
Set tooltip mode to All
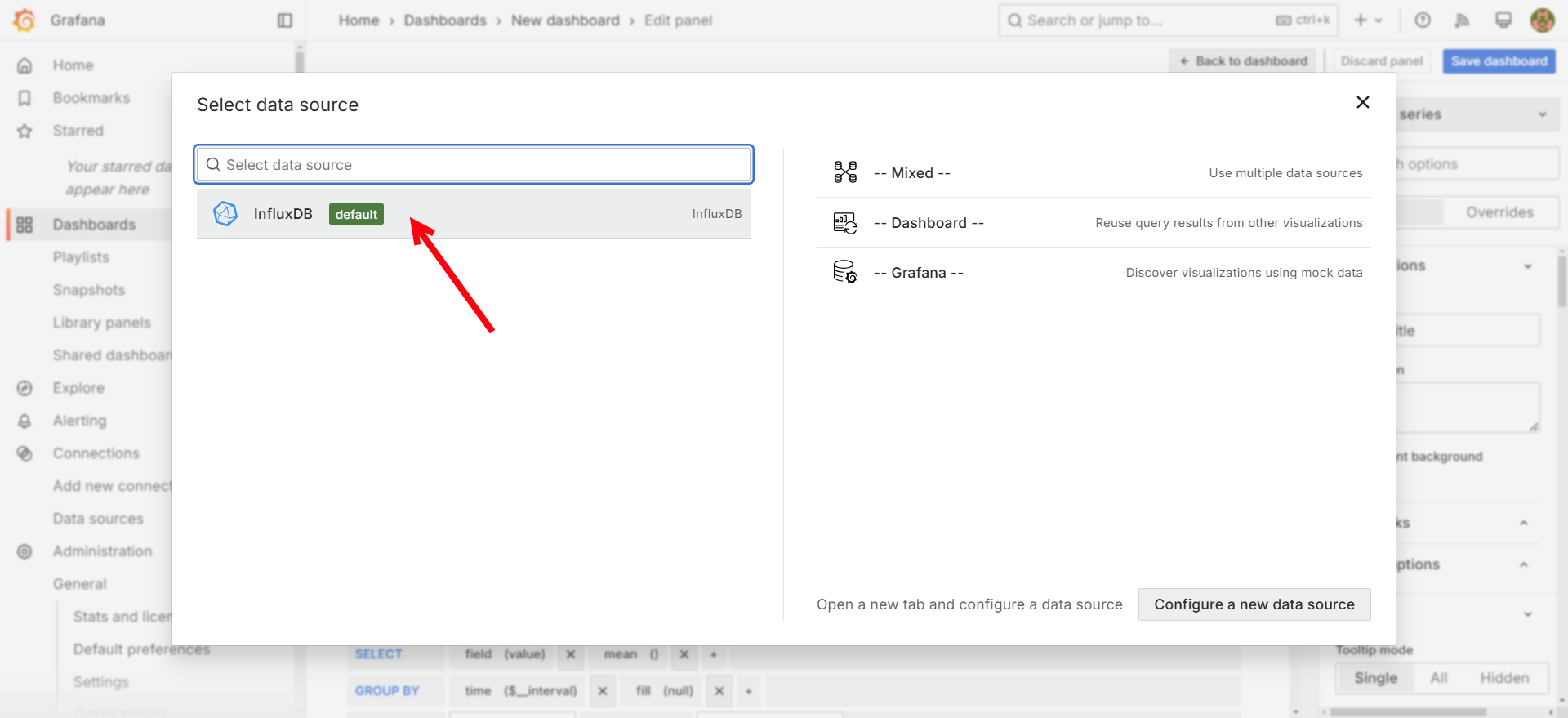[1438, 678]
